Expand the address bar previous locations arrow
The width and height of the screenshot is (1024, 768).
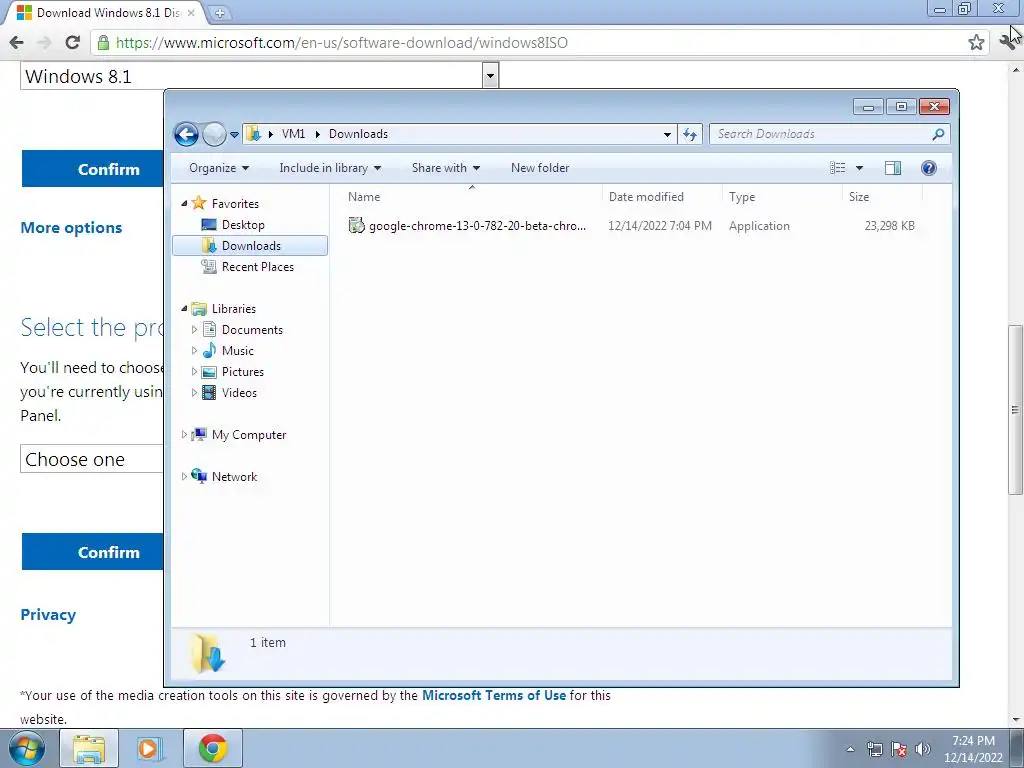[667, 135]
